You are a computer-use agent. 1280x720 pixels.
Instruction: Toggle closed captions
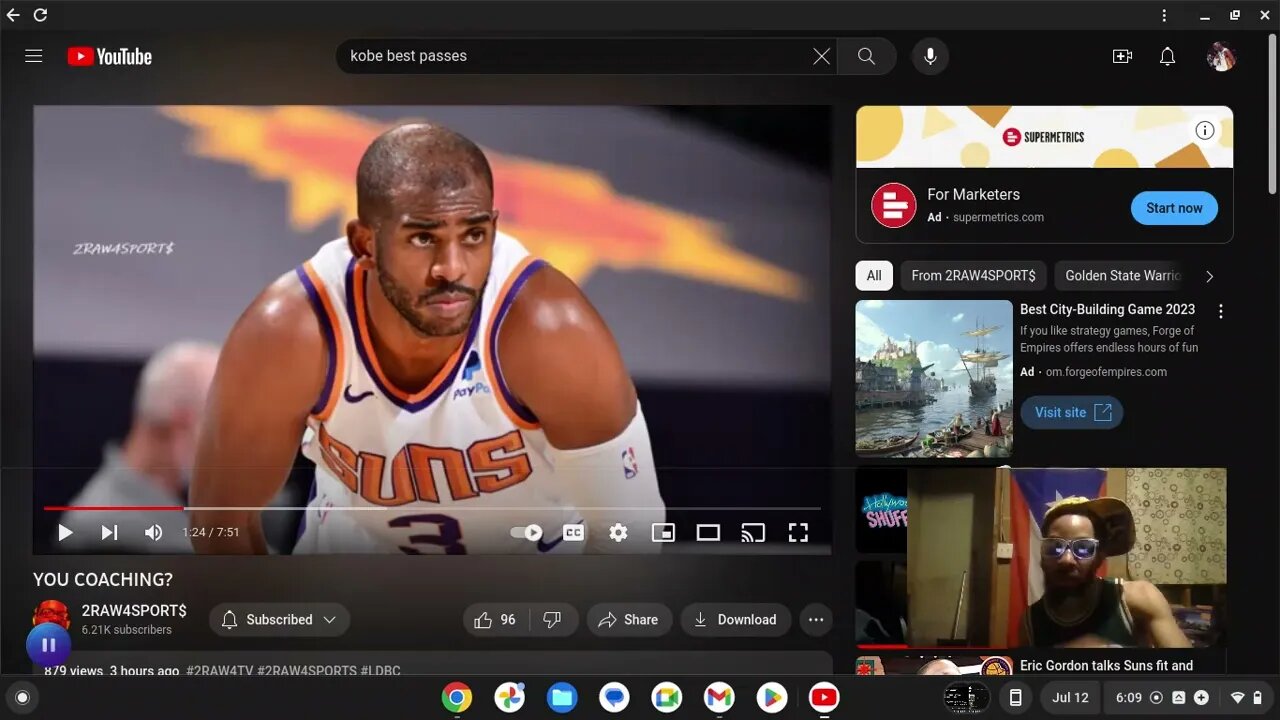pyautogui.click(x=573, y=533)
